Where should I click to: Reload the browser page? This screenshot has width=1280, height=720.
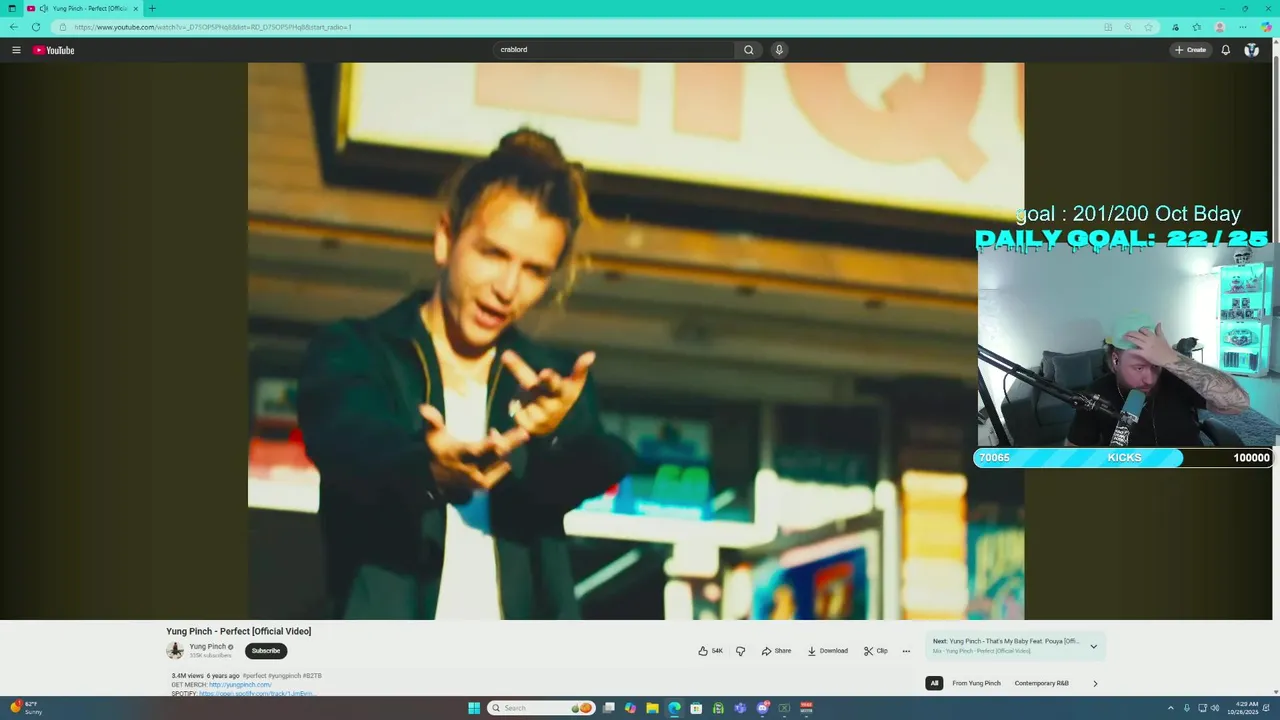[x=36, y=27]
